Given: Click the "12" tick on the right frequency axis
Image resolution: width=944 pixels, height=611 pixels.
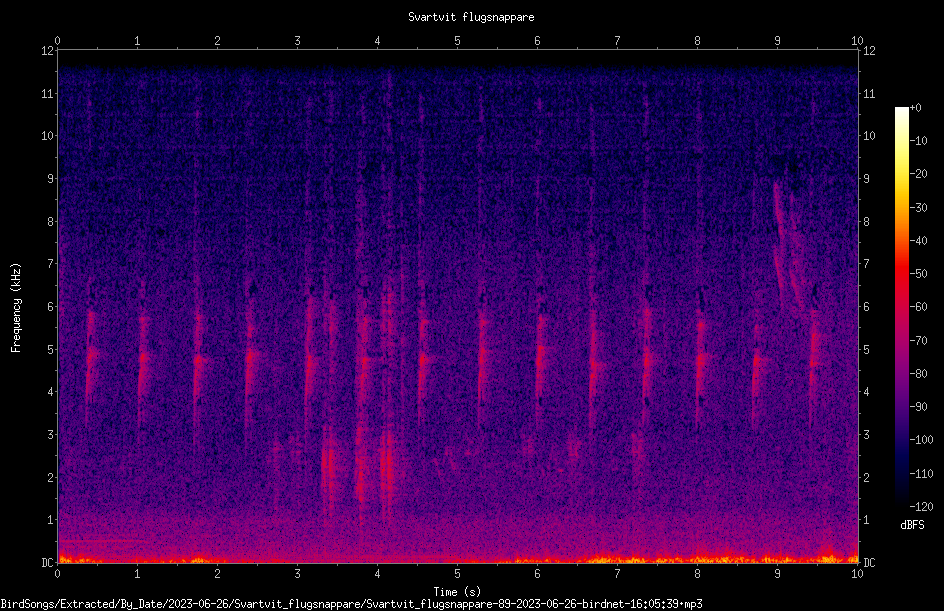Looking at the screenshot, I should pos(869,51).
